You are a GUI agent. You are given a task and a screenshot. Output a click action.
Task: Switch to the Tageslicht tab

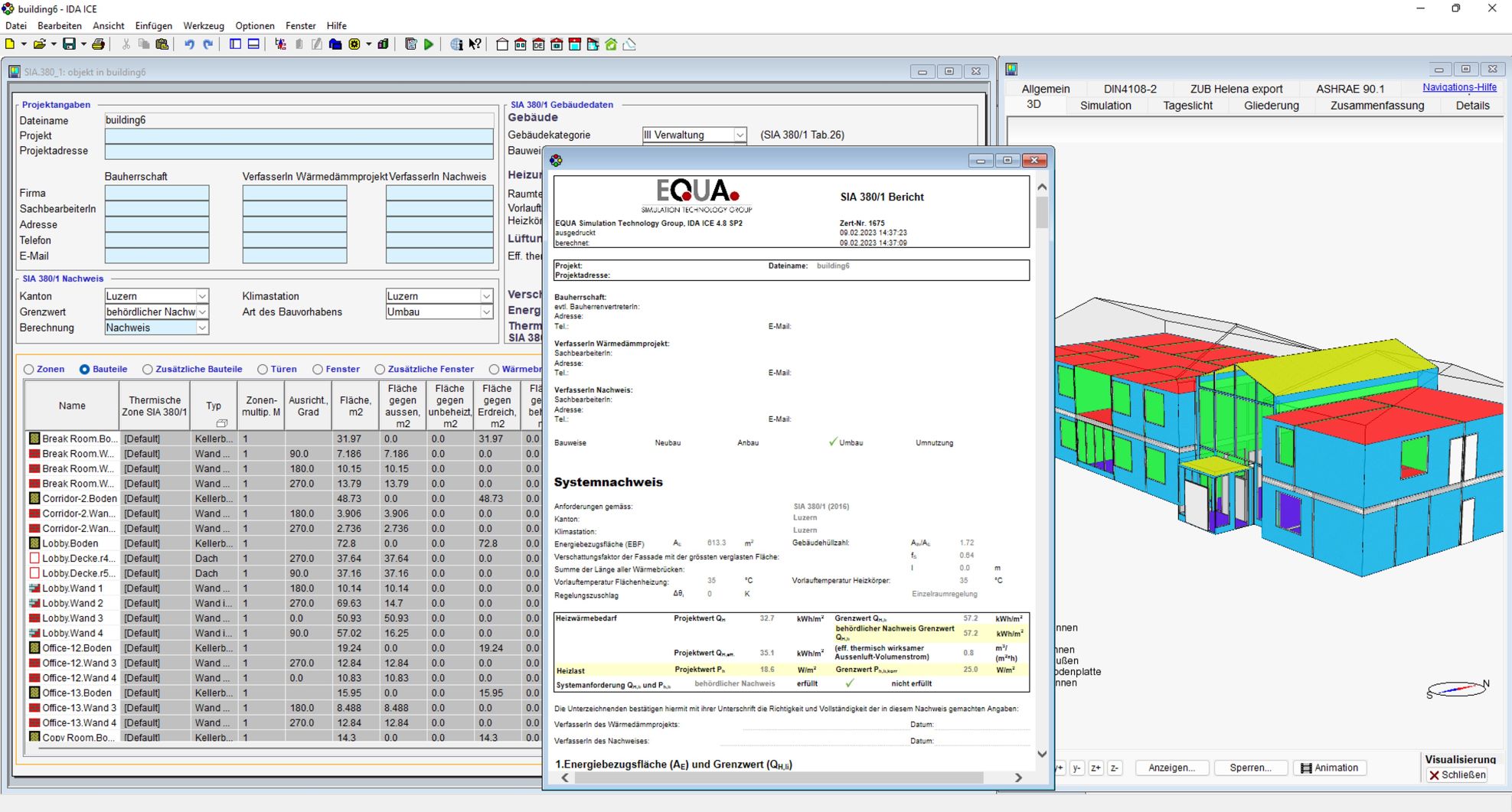[1187, 106]
